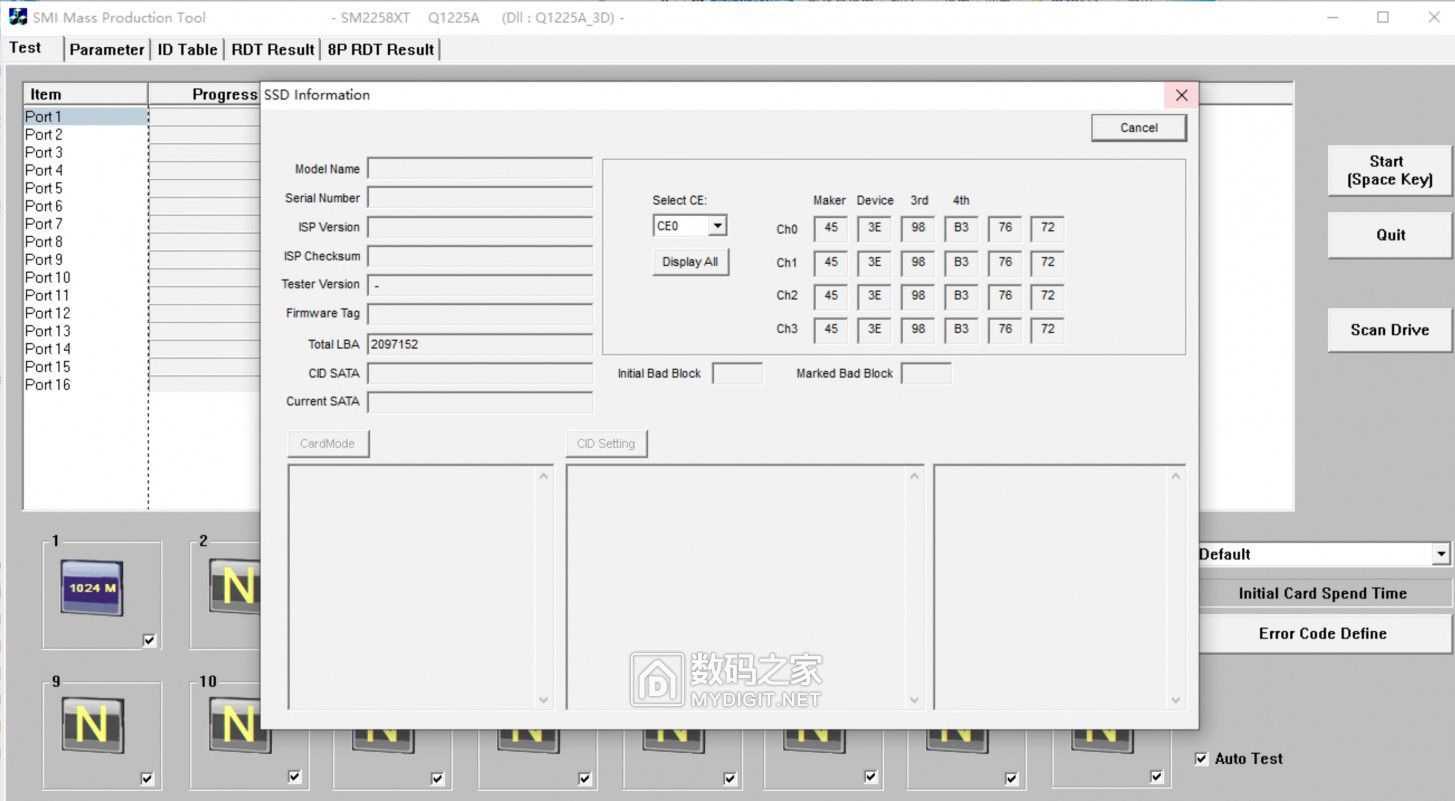Click the ISP Version field
This screenshot has width=1455, height=801.
click(x=480, y=227)
